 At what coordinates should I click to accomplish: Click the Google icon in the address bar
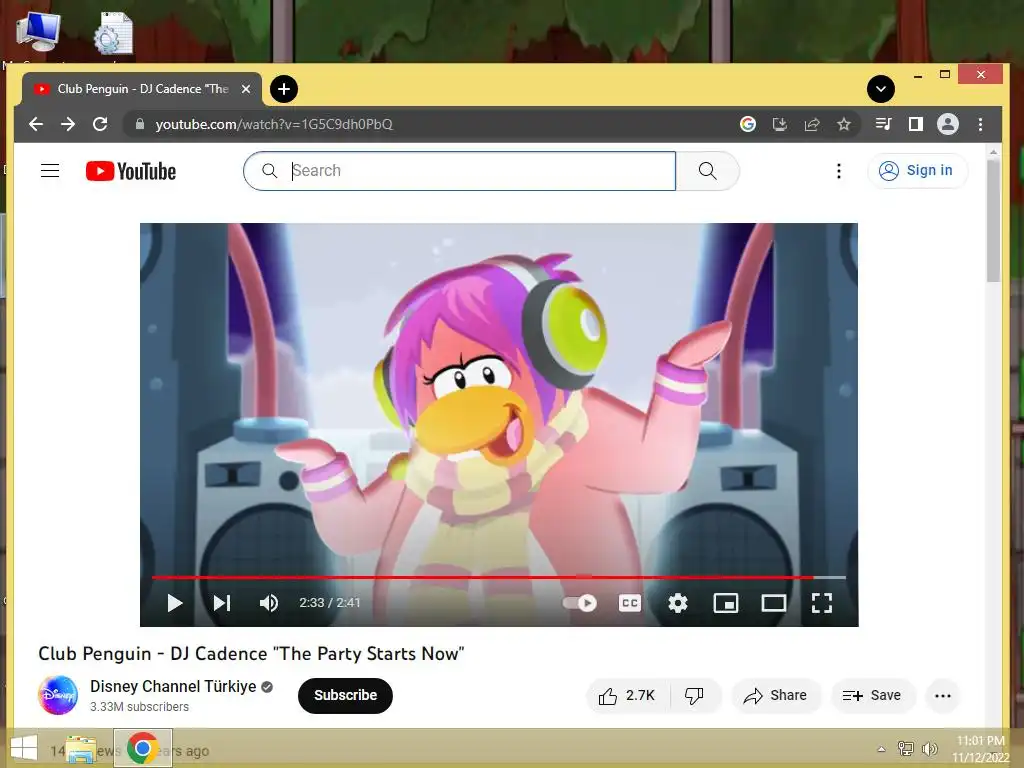tap(748, 124)
